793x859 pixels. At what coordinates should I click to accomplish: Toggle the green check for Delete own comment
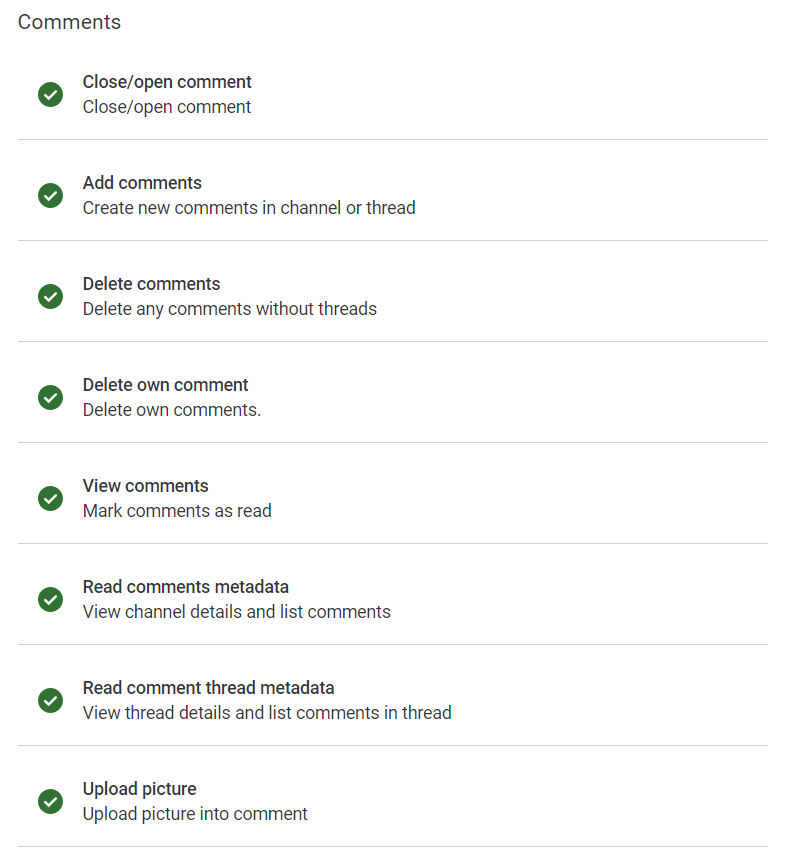50,398
